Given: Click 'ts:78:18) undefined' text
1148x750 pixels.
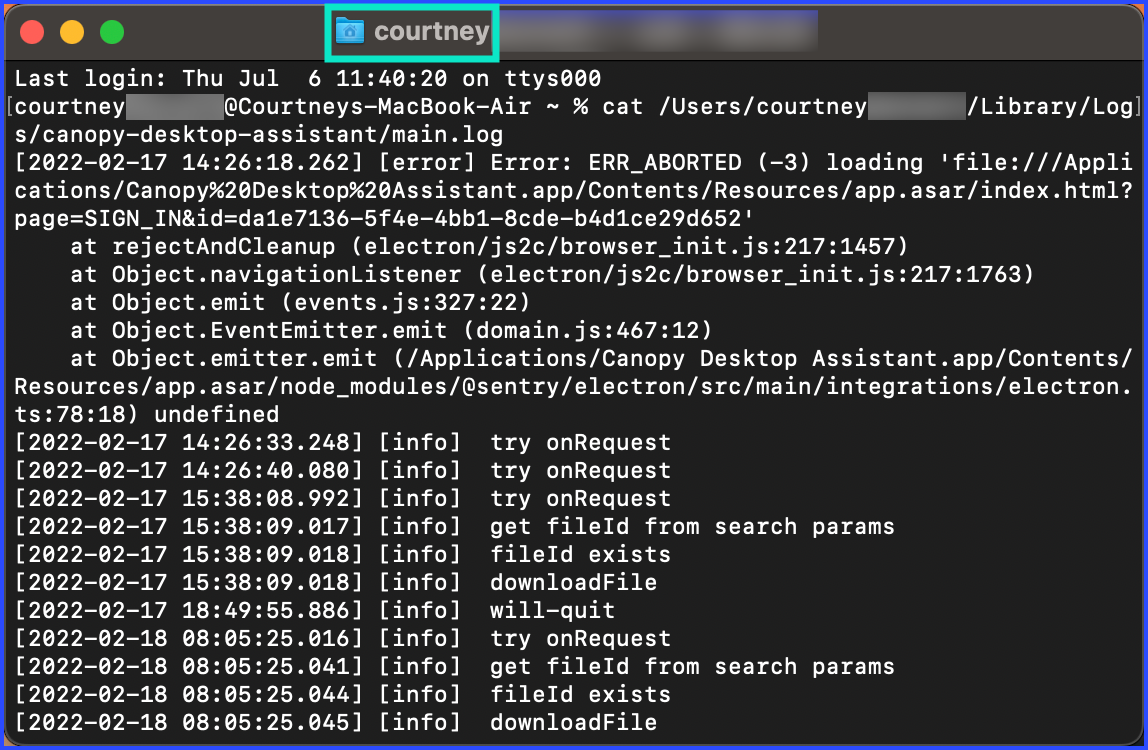Looking at the screenshot, I should (146, 415).
